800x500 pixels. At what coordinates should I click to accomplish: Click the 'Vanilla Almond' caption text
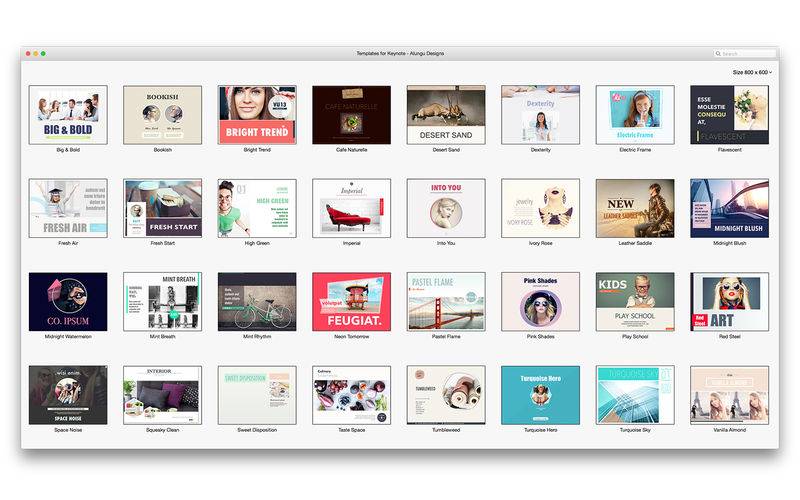coord(730,430)
